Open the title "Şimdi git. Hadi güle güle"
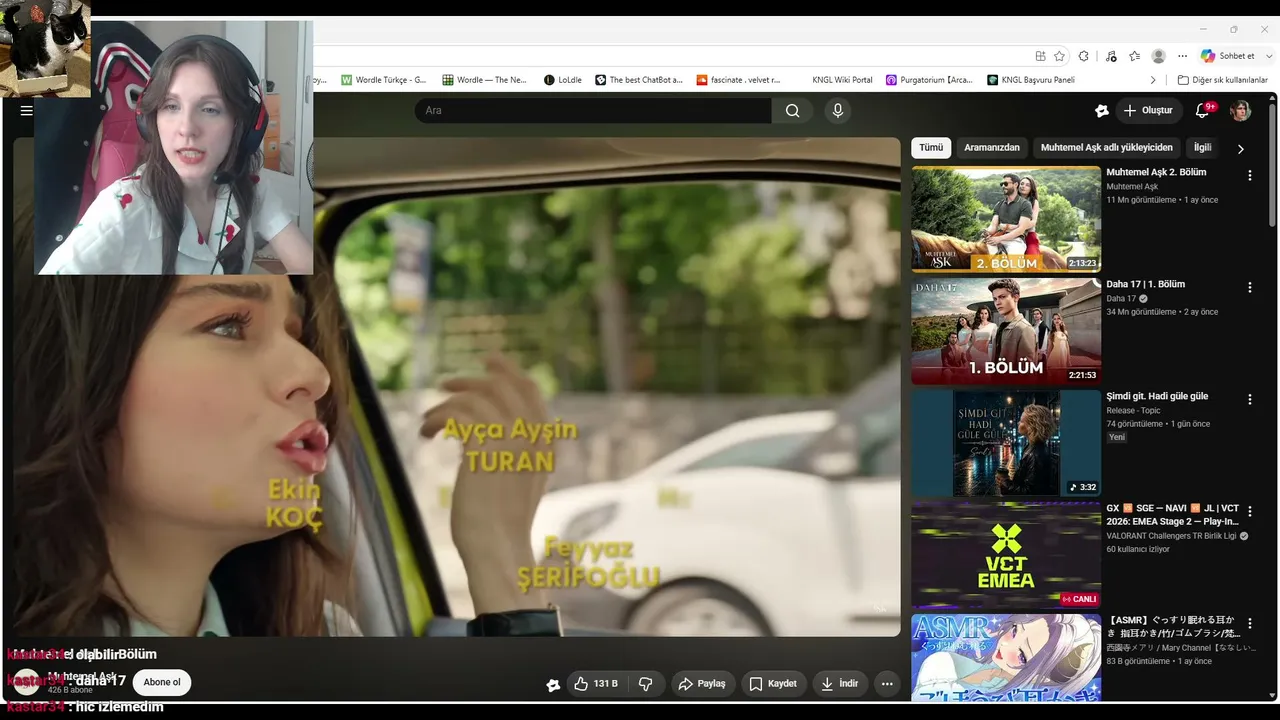This screenshot has height=720, width=1280. 1157,396
